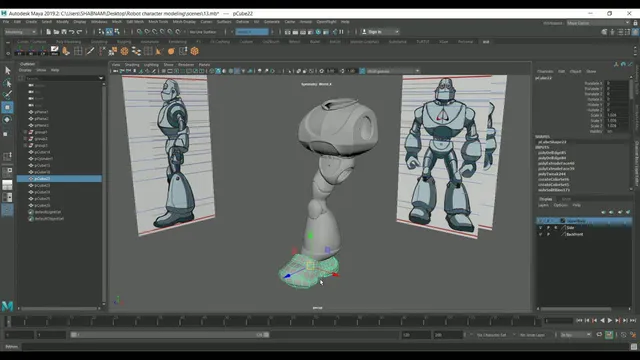Activate the Rotate tool in toolbox
The width and height of the screenshot is (640, 360).
7,120
